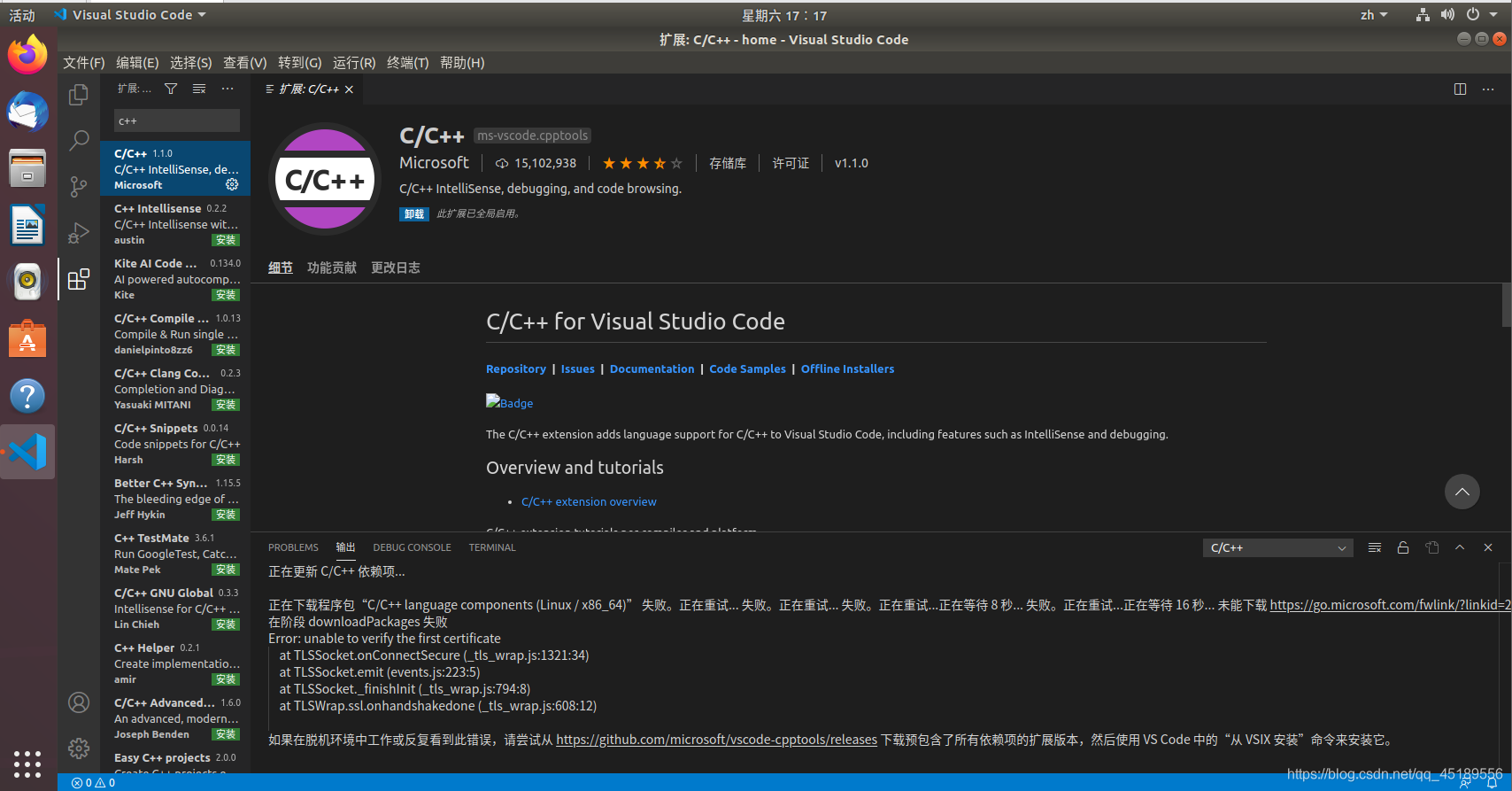Switch to the DEBUG CONSOLE tab

[412, 547]
